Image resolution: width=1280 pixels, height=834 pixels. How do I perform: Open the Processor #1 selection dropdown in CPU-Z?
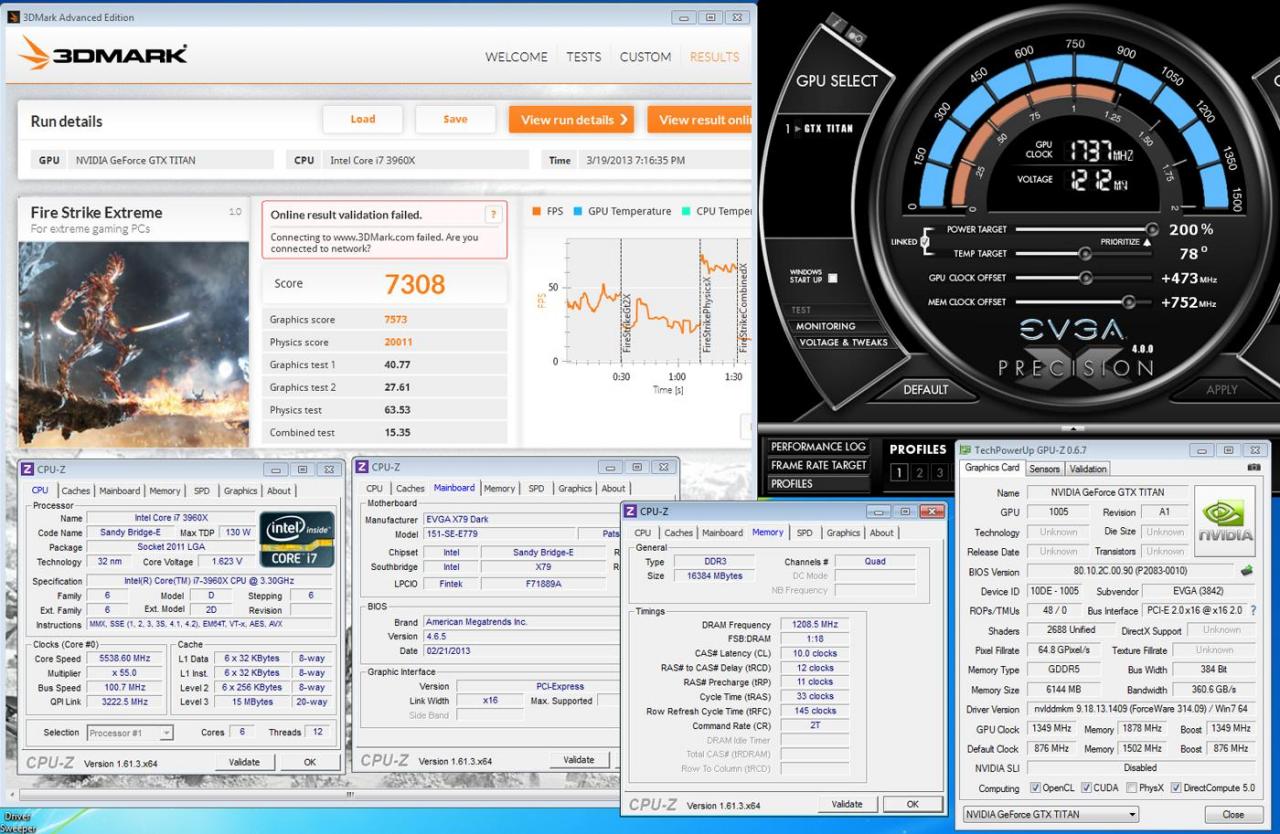click(129, 733)
